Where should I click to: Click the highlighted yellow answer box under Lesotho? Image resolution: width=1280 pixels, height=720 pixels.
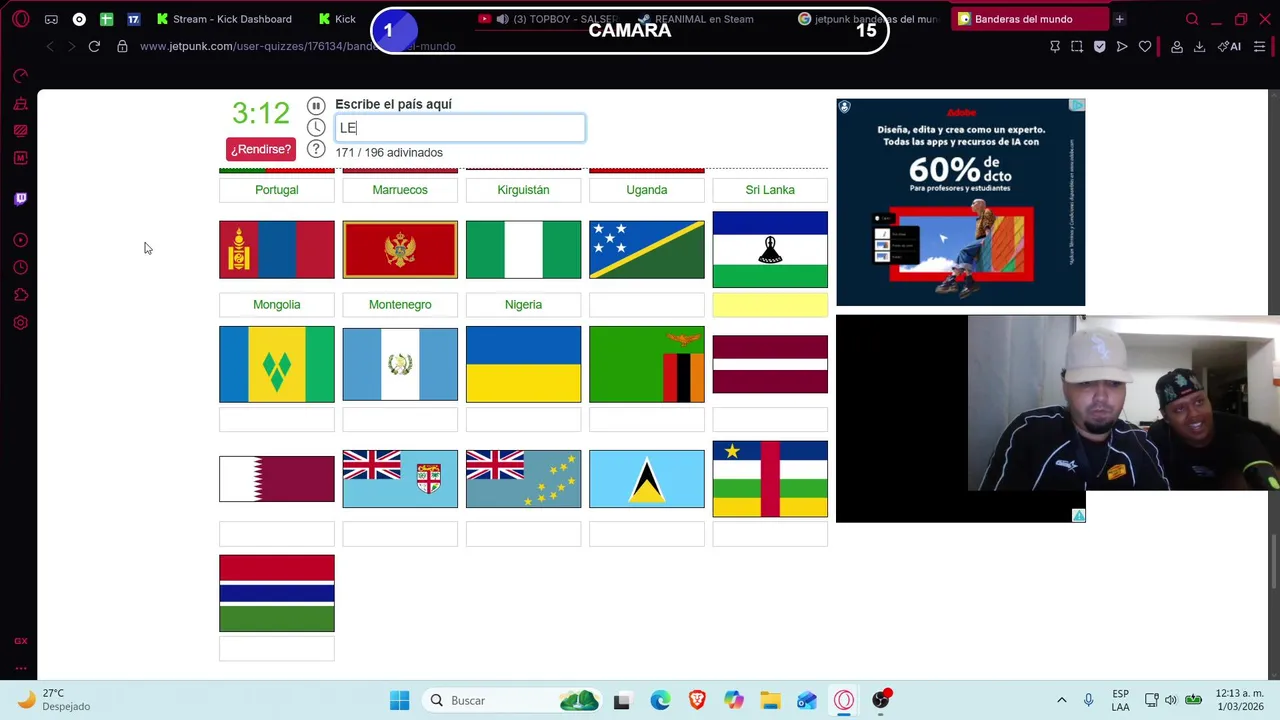[x=770, y=304]
